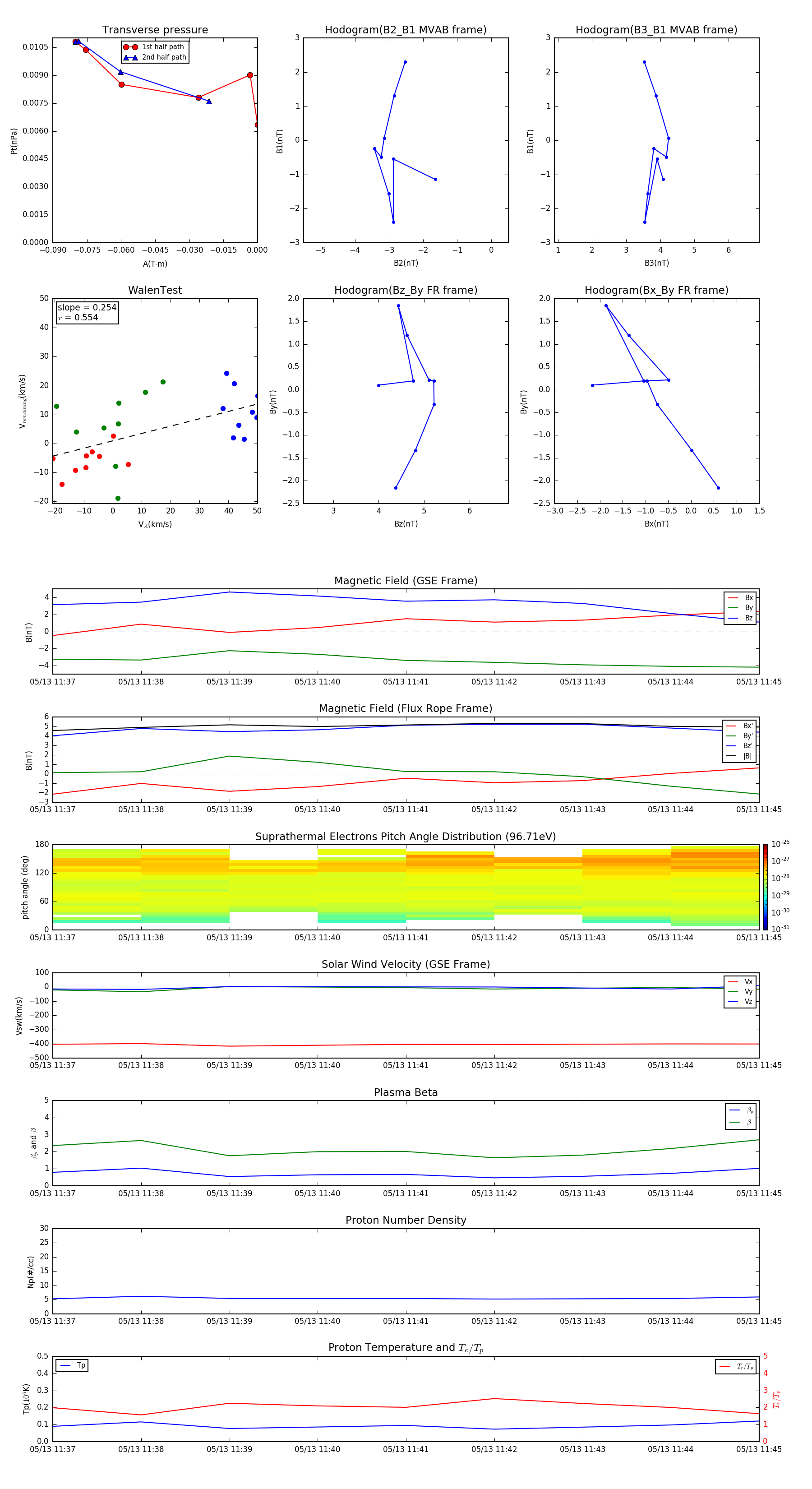This screenshot has height=1489, width=812.
Task: Click the 'V_A(km/s)' x-axis label
Action: point(155,525)
